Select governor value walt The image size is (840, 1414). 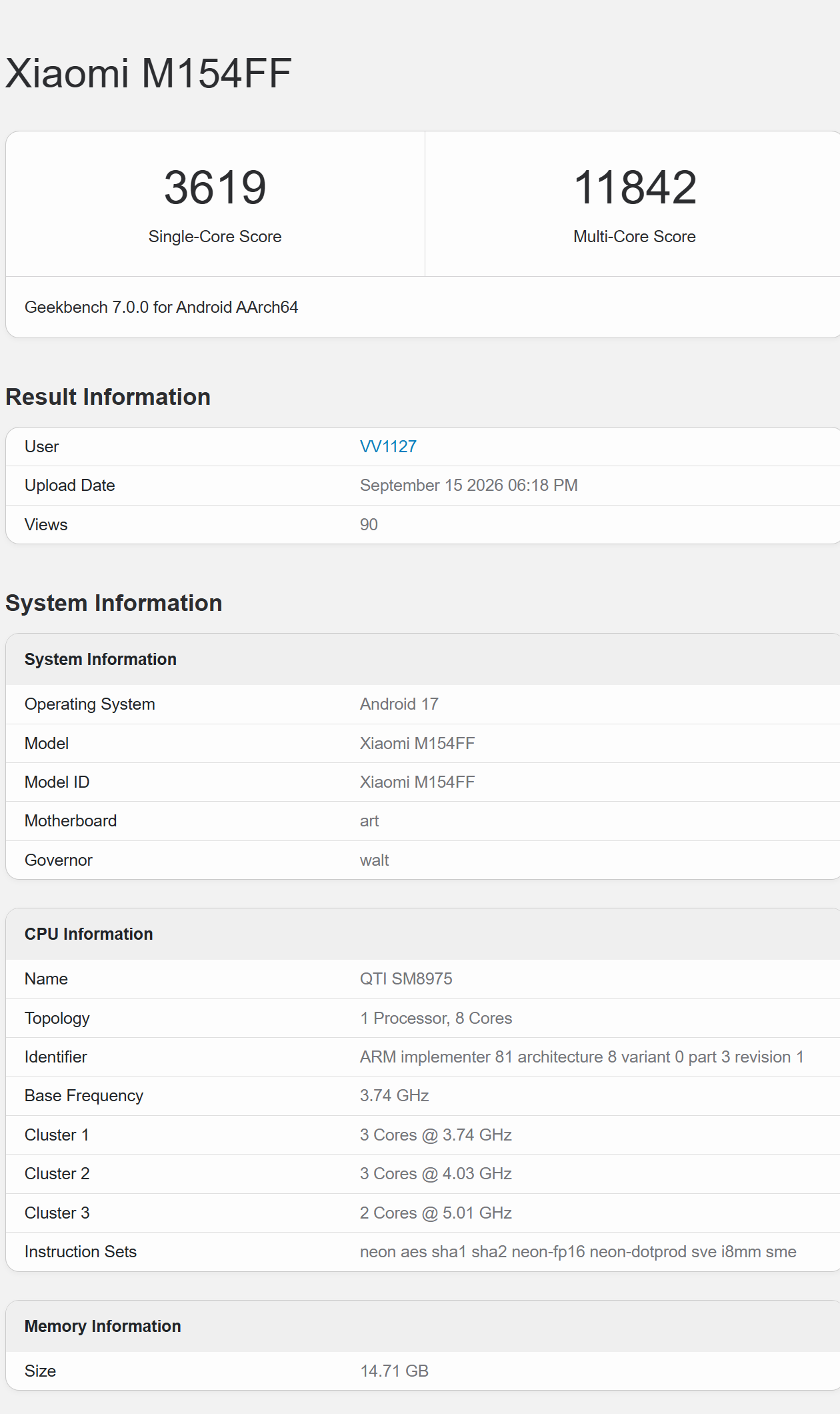click(x=375, y=860)
